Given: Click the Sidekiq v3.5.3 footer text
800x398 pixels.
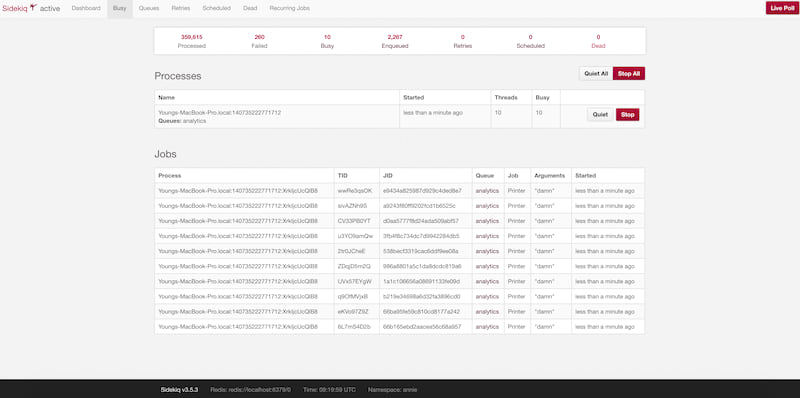Looking at the screenshot, I should [x=179, y=389].
